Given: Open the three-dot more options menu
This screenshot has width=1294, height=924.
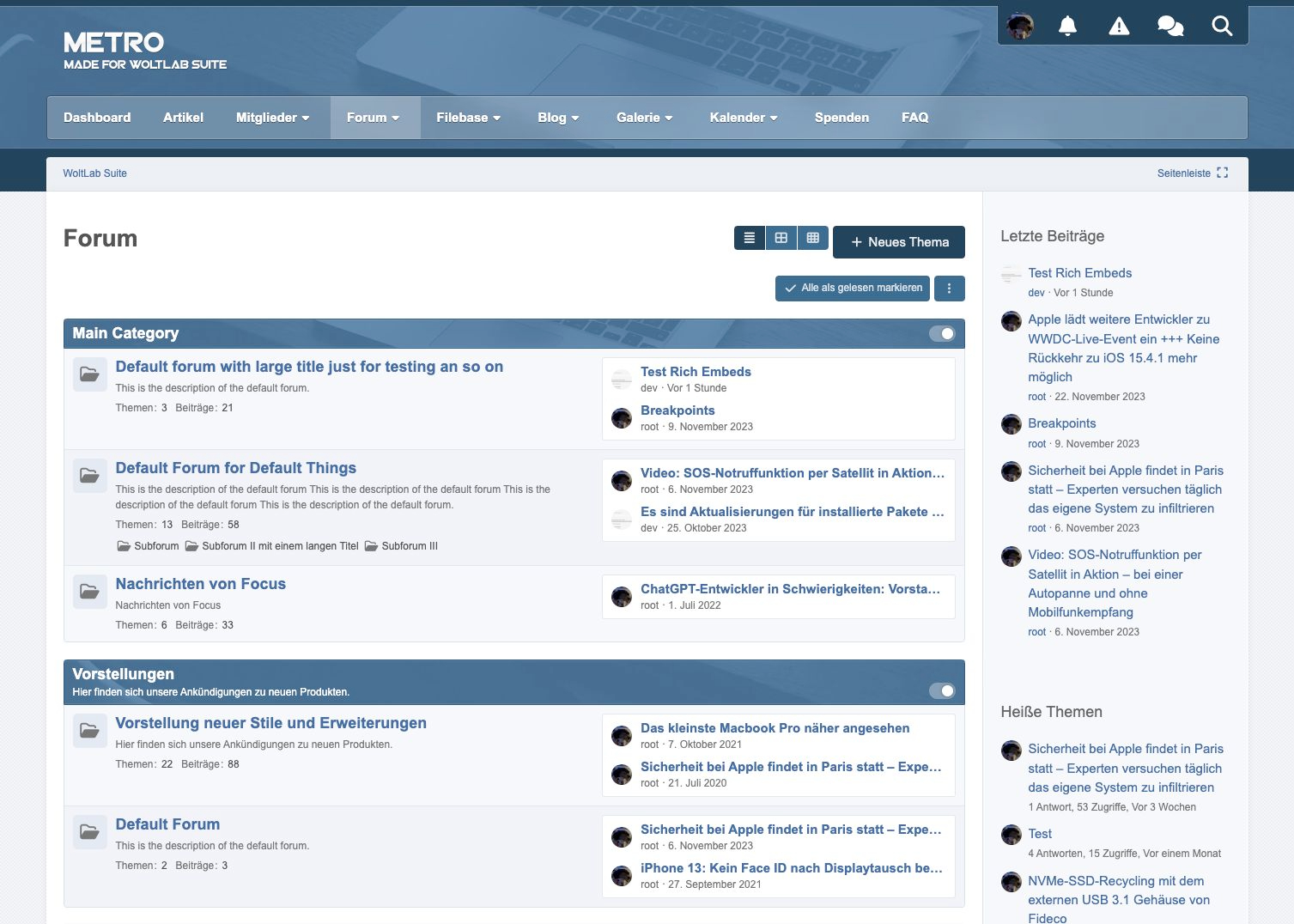Looking at the screenshot, I should 949,289.
